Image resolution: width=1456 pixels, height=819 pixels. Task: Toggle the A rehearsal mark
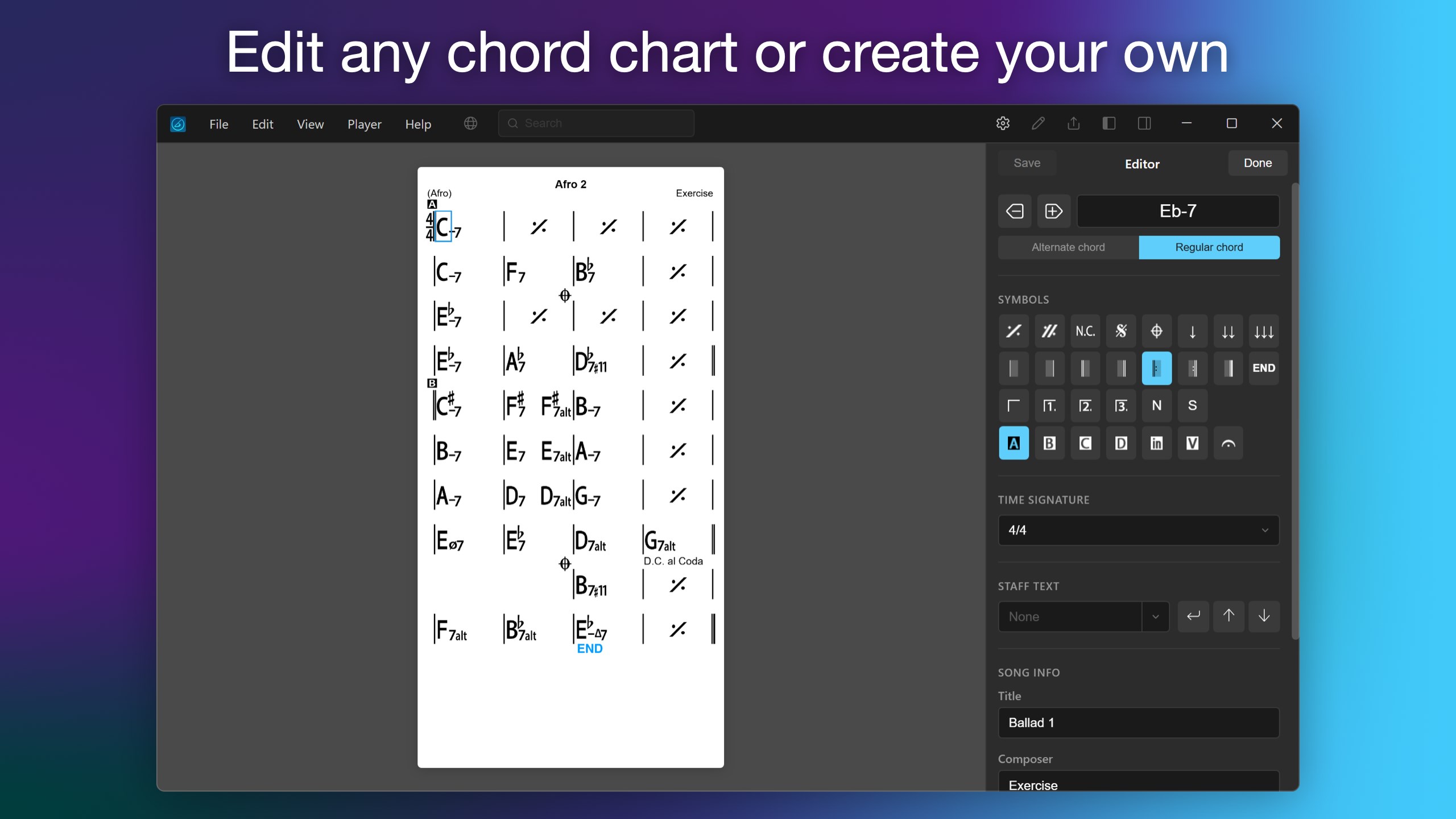click(x=1014, y=443)
